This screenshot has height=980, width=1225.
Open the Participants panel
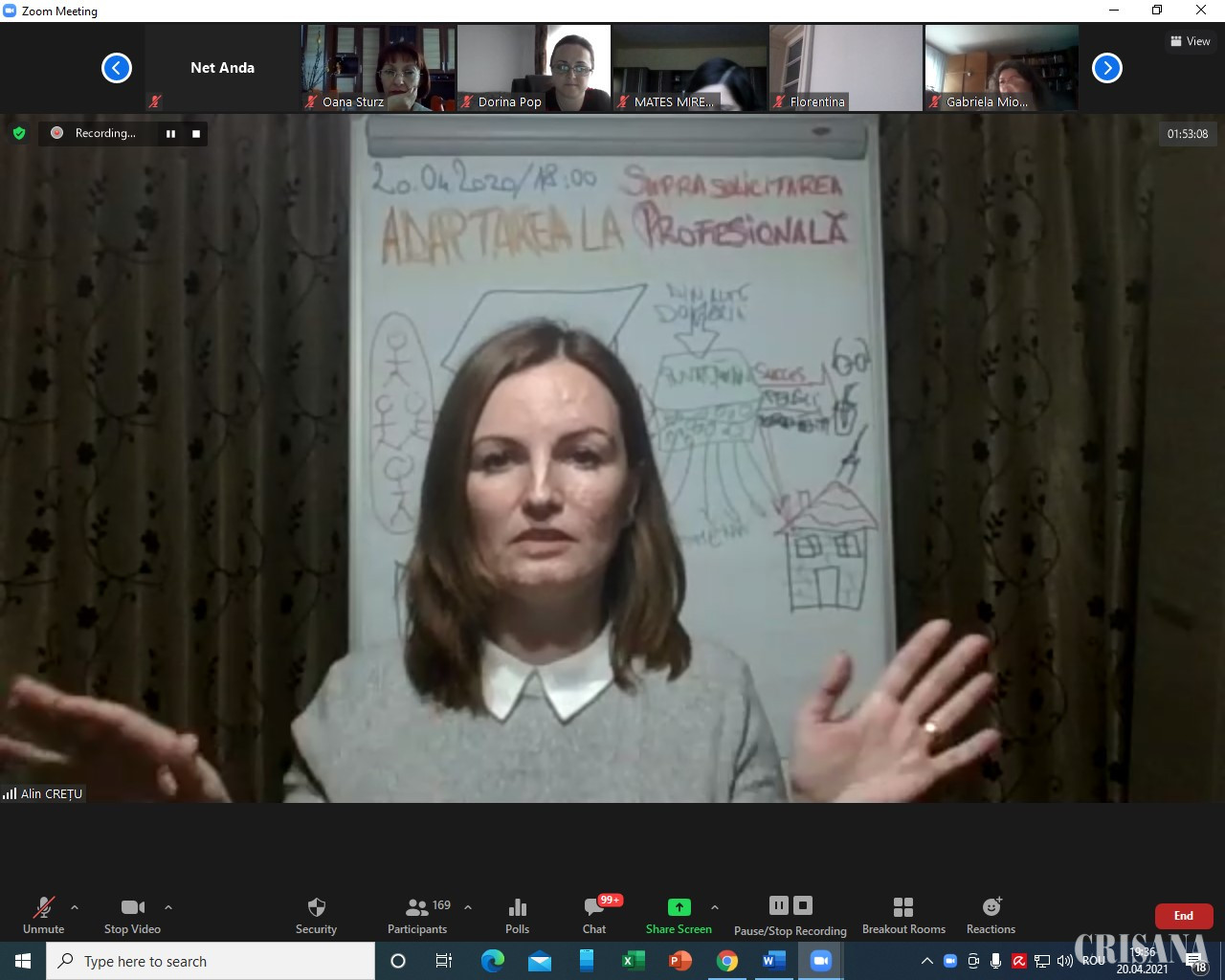(x=417, y=915)
